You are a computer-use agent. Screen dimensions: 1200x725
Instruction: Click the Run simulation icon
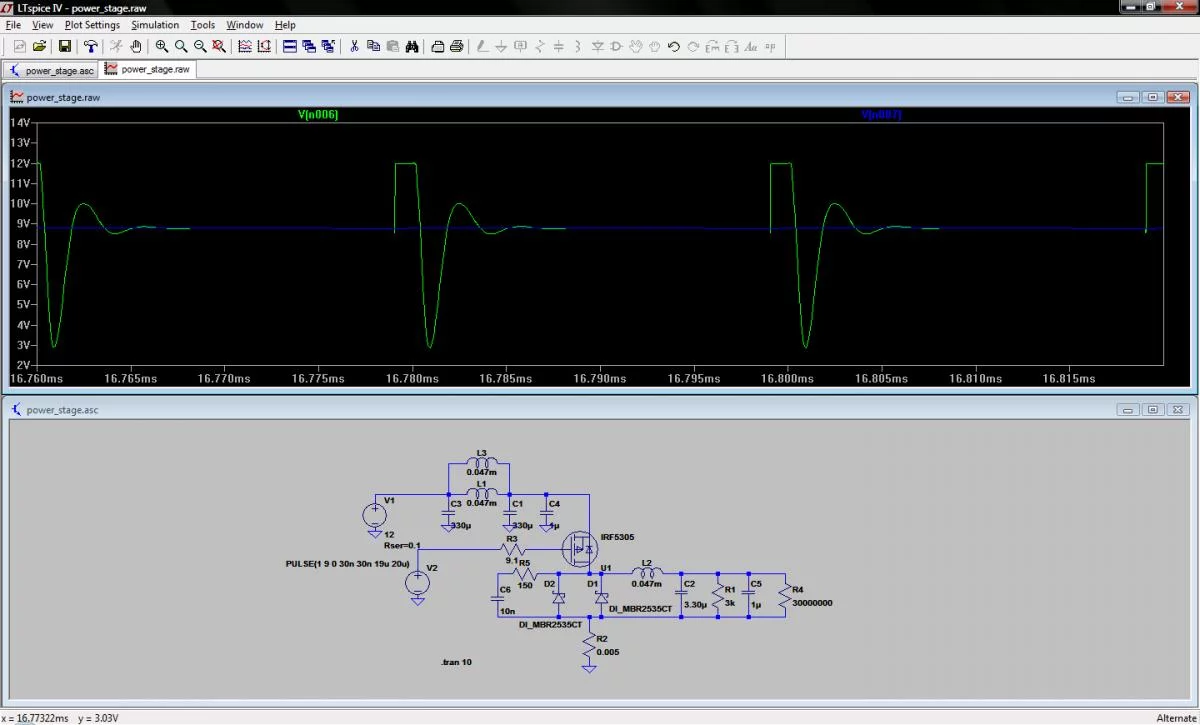[x=116, y=46]
